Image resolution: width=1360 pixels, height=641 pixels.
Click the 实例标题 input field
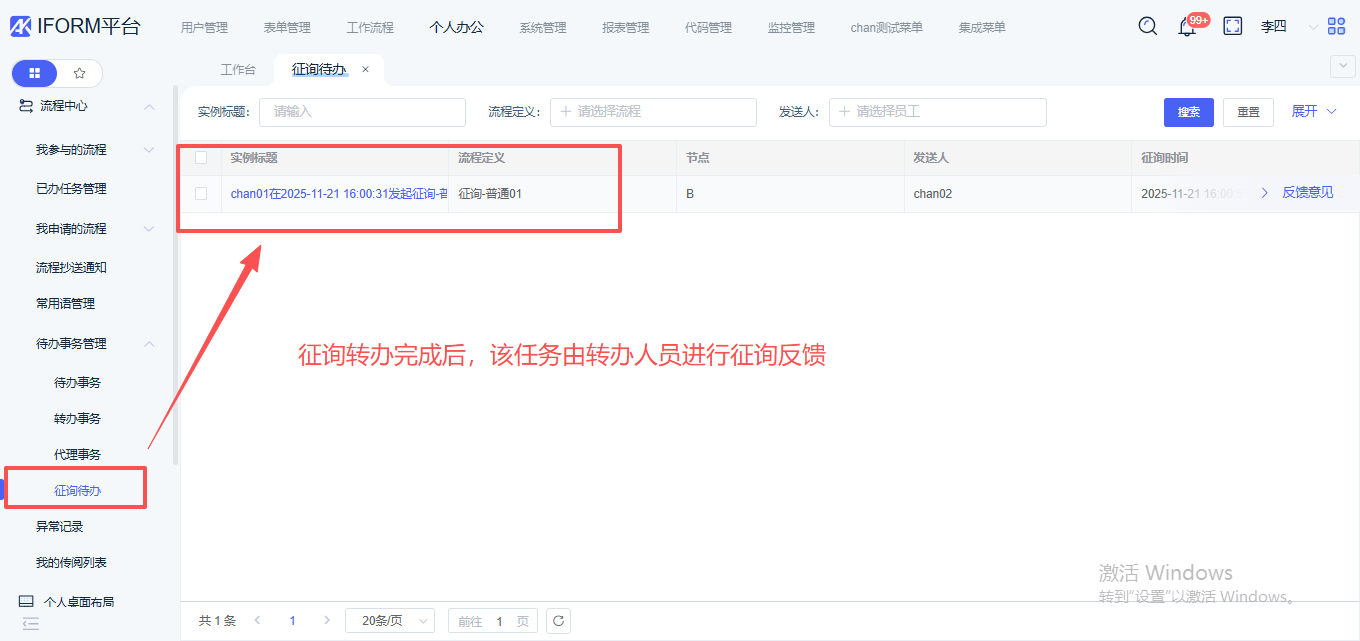coord(362,112)
